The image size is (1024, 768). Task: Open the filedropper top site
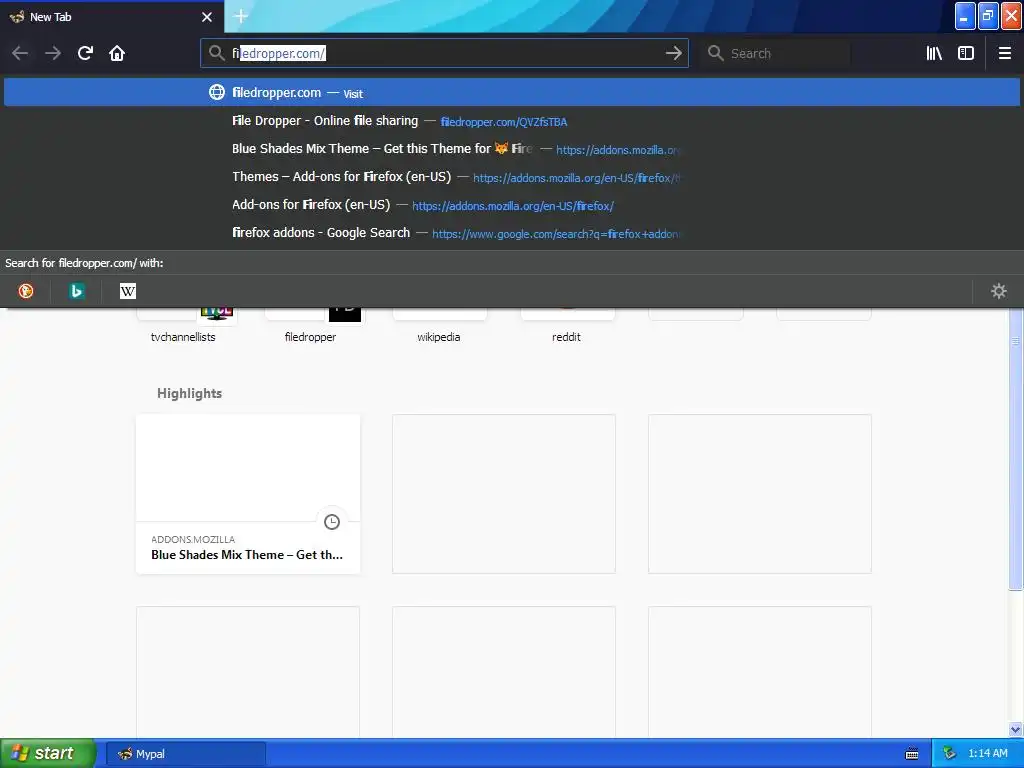coord(310,325)
